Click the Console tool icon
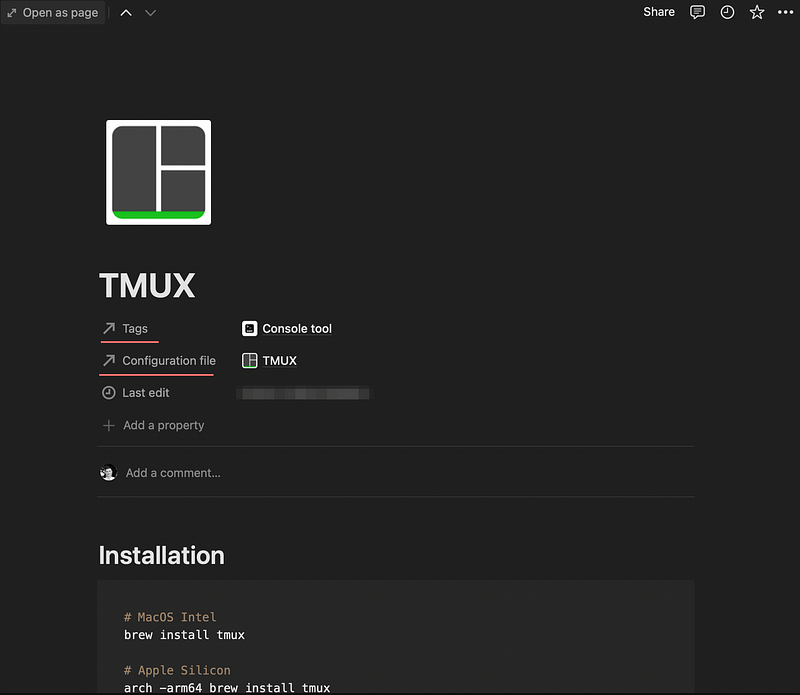Screen dimensions: 800x695 pyautogui.click(x=249, y=329)
